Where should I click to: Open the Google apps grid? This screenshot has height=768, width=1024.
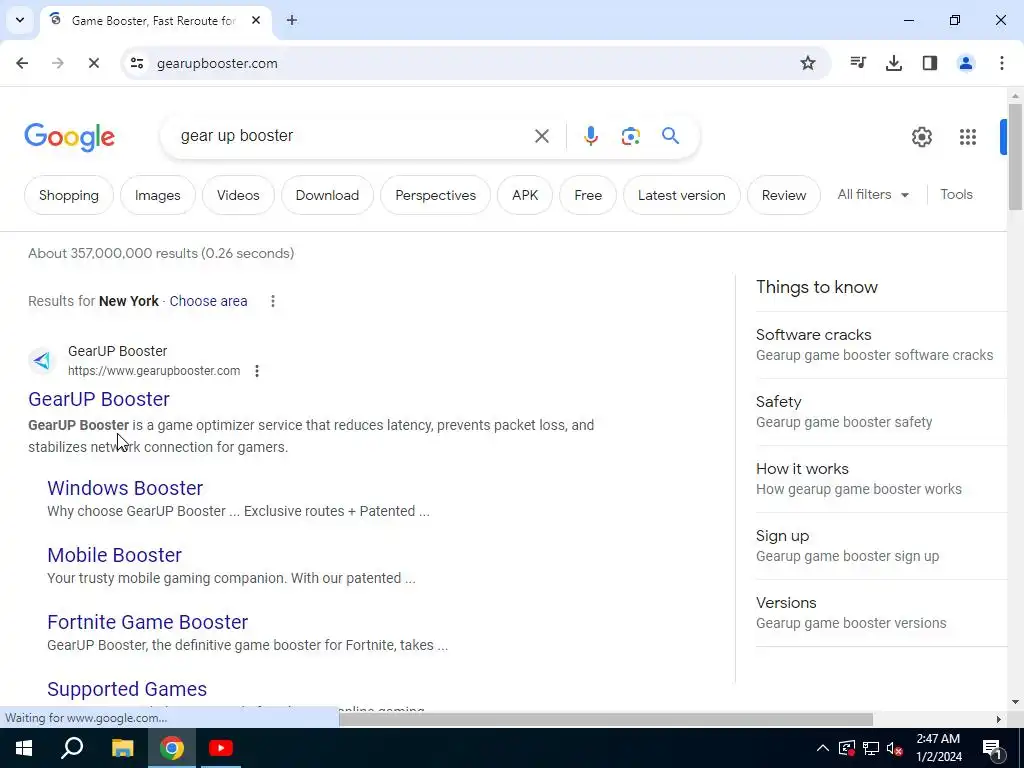(x=968, y=136)
